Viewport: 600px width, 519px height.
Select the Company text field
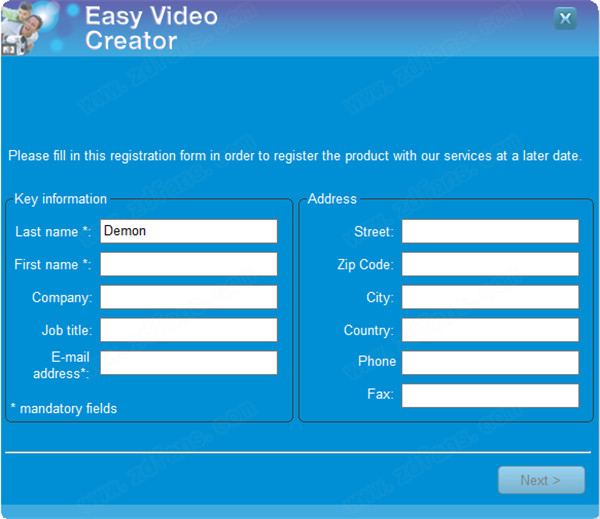coord(189,297)
